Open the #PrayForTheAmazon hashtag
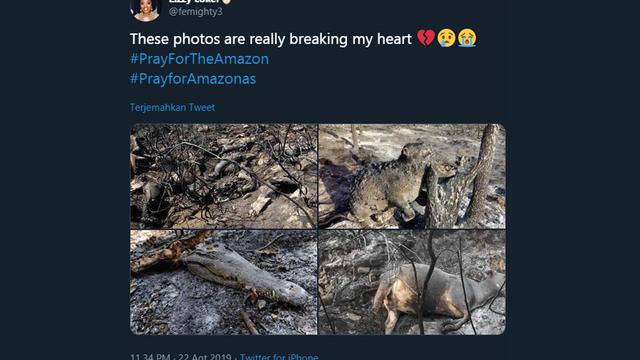 pyautogui.click(x=199, y=59)
